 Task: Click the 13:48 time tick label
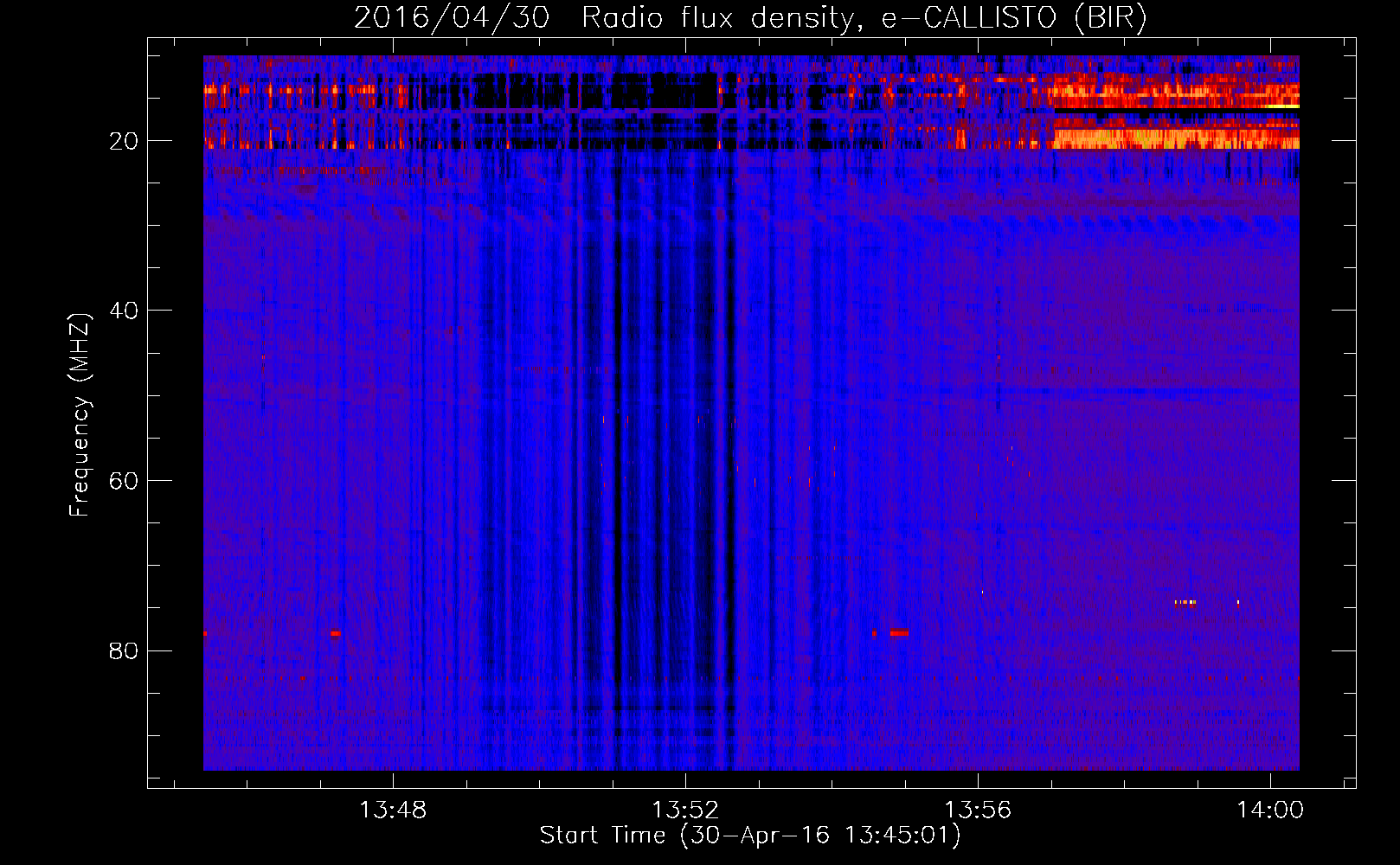coord(393,811)
